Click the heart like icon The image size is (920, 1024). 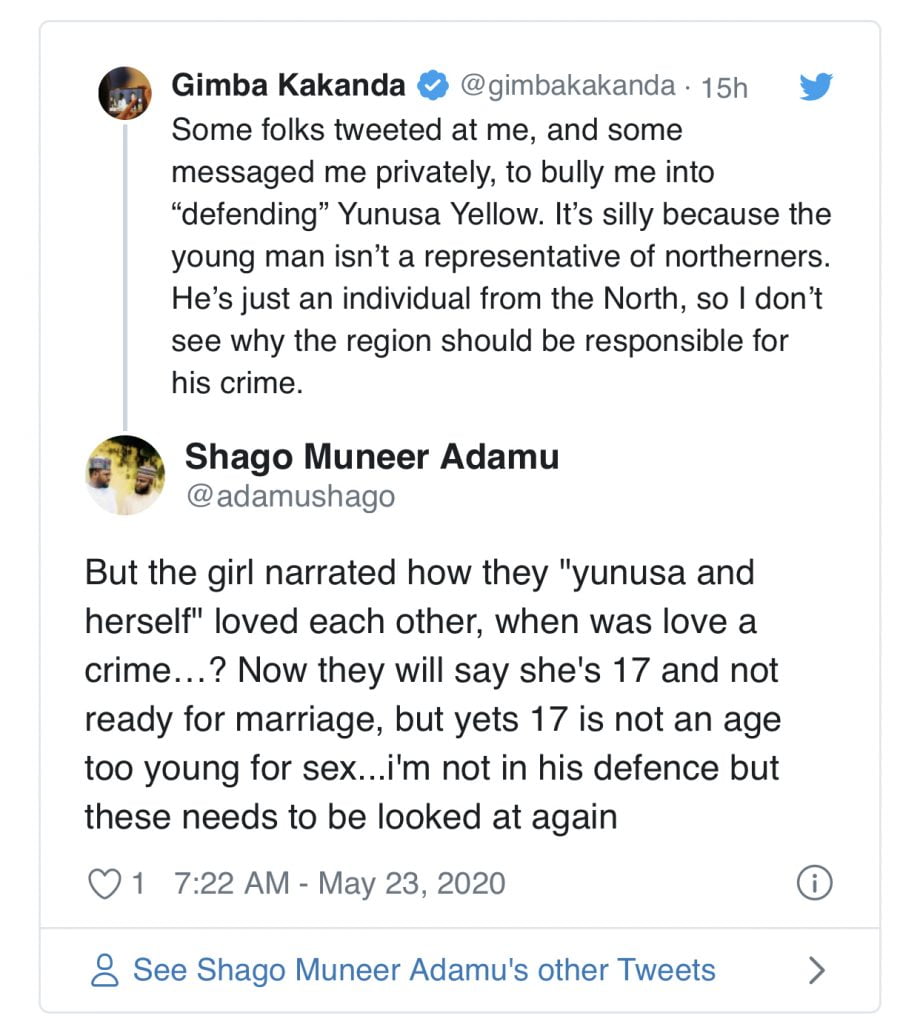[104, 884]
